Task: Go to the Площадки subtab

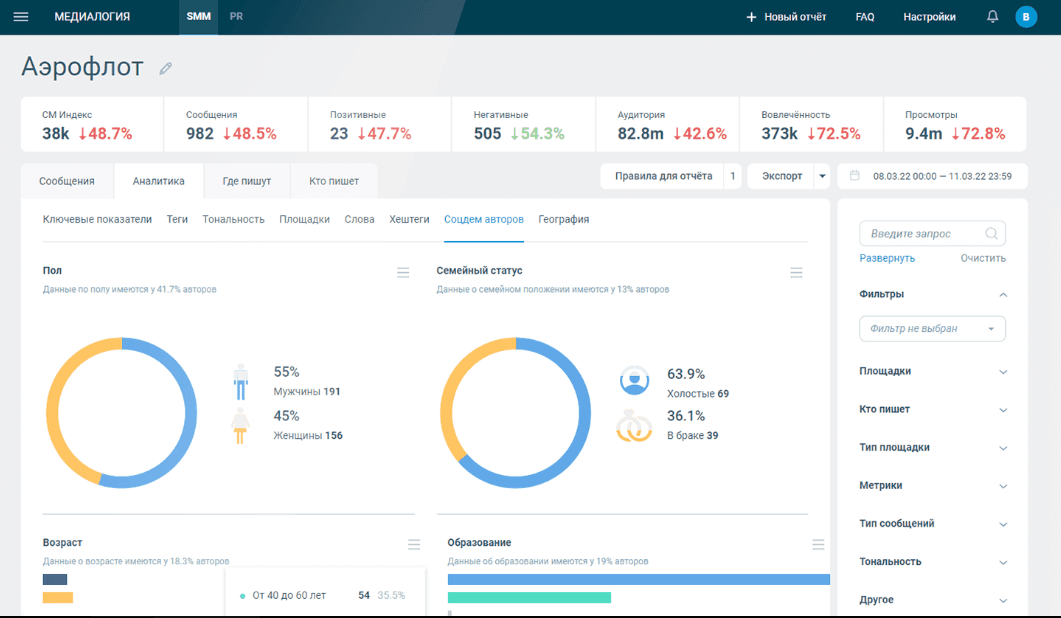Action: tap(304, 219)
